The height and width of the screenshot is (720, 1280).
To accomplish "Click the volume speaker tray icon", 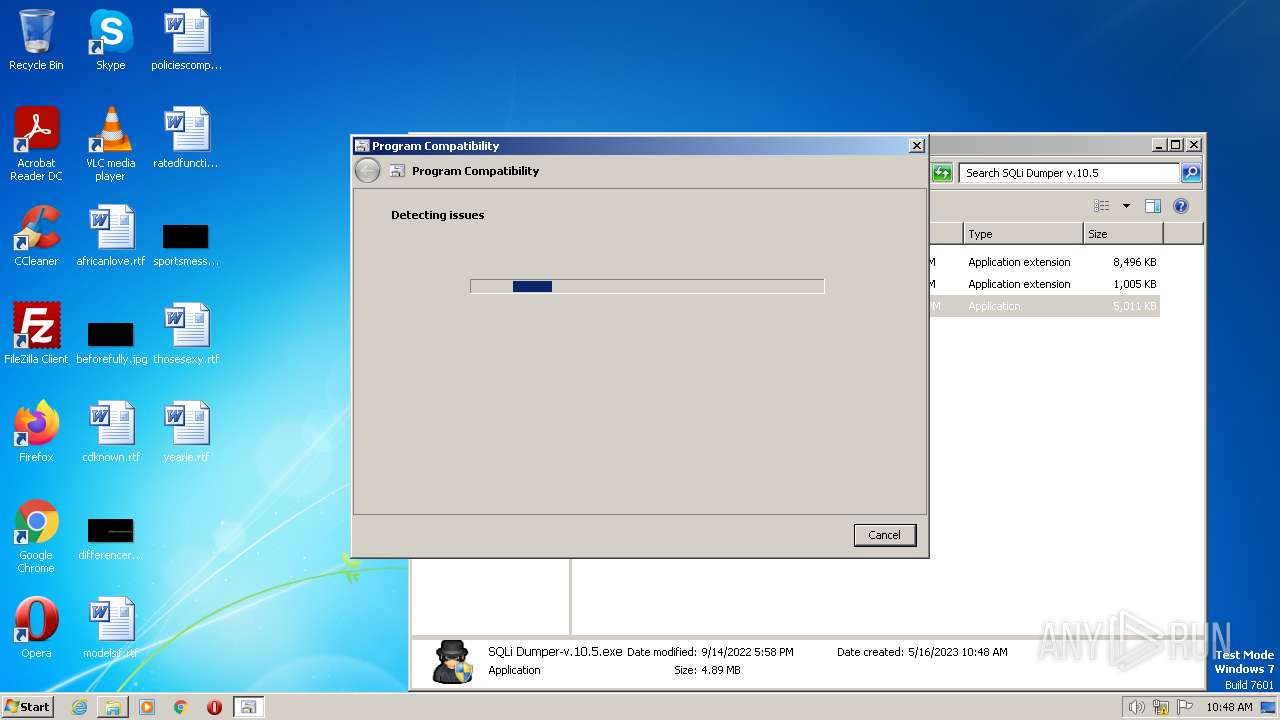I will click(1136, 707).
